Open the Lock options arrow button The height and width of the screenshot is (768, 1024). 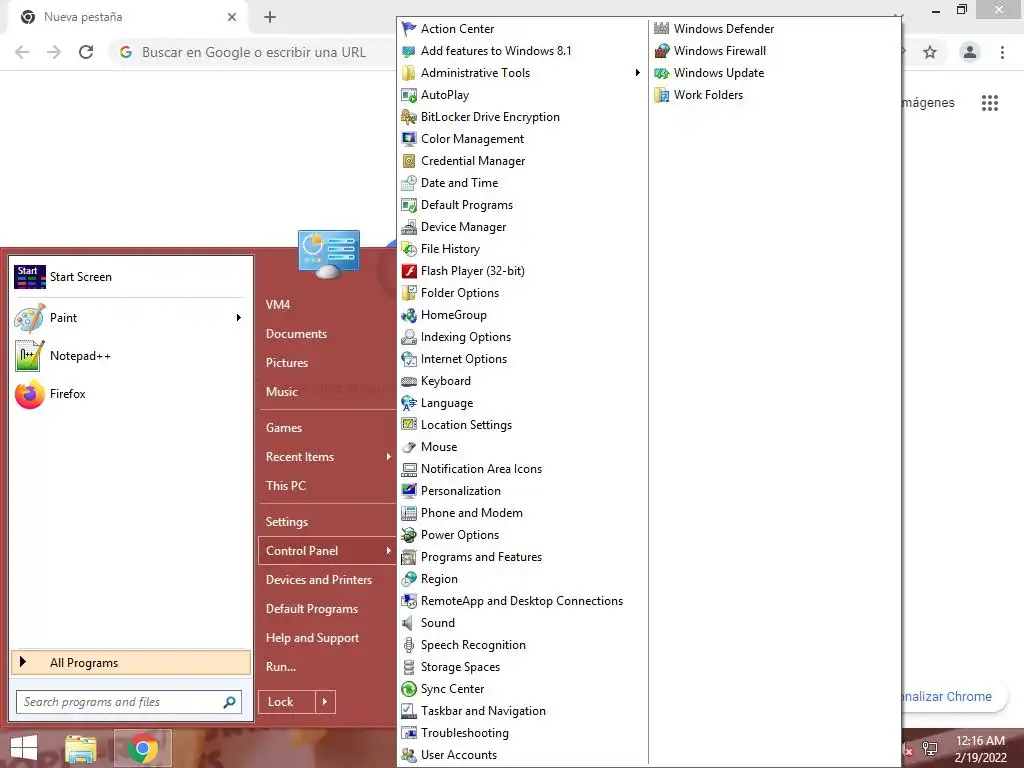point(325,702)
